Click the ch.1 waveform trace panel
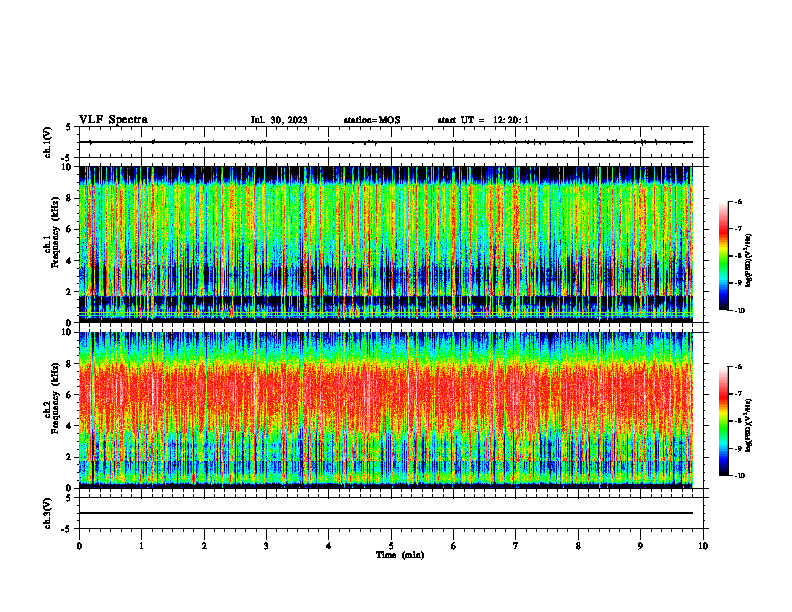792x612 pixels. [391, 142]
